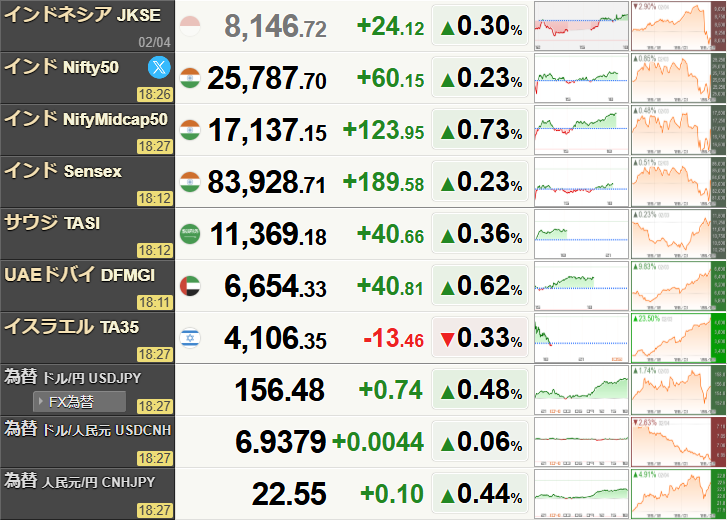
Task: Click the NifyMidcap50 price 17,137.15
Action: click(x=267, y=131)
